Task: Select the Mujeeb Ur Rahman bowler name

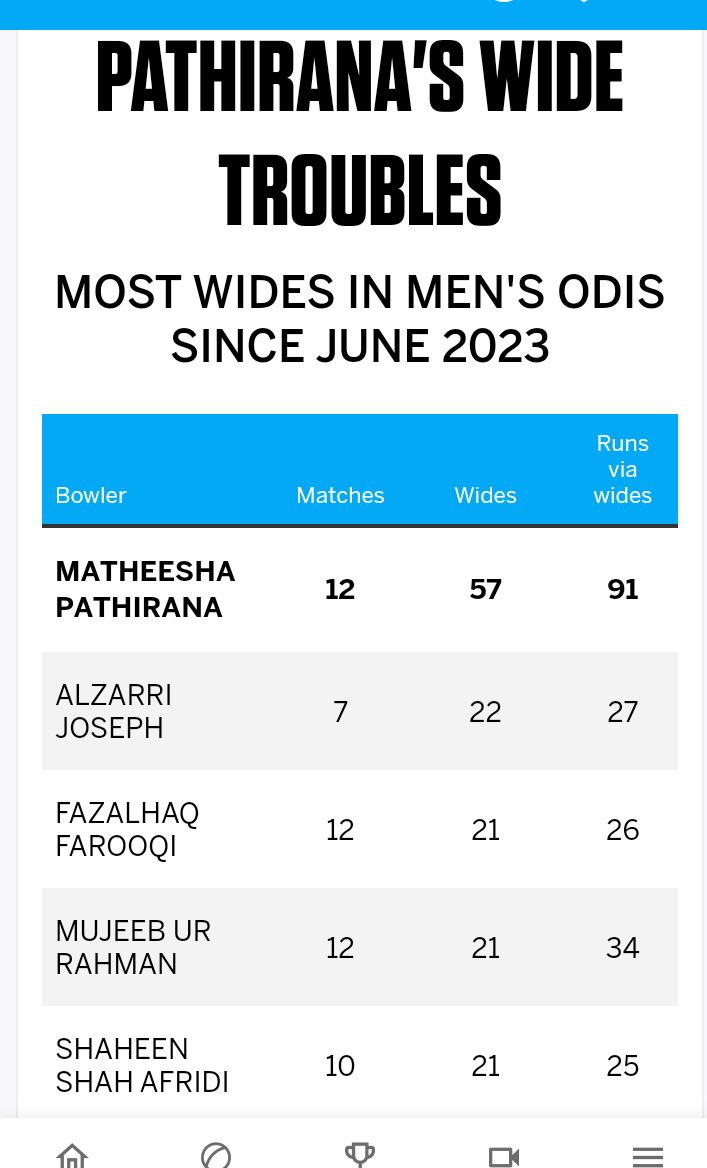Action: tap(133, 947)
